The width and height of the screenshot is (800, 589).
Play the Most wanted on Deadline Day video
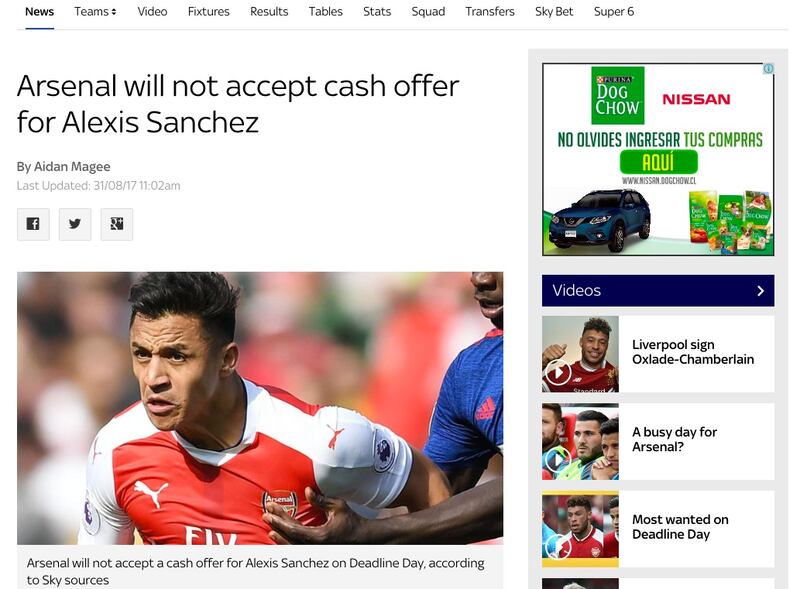click(558, 547)
